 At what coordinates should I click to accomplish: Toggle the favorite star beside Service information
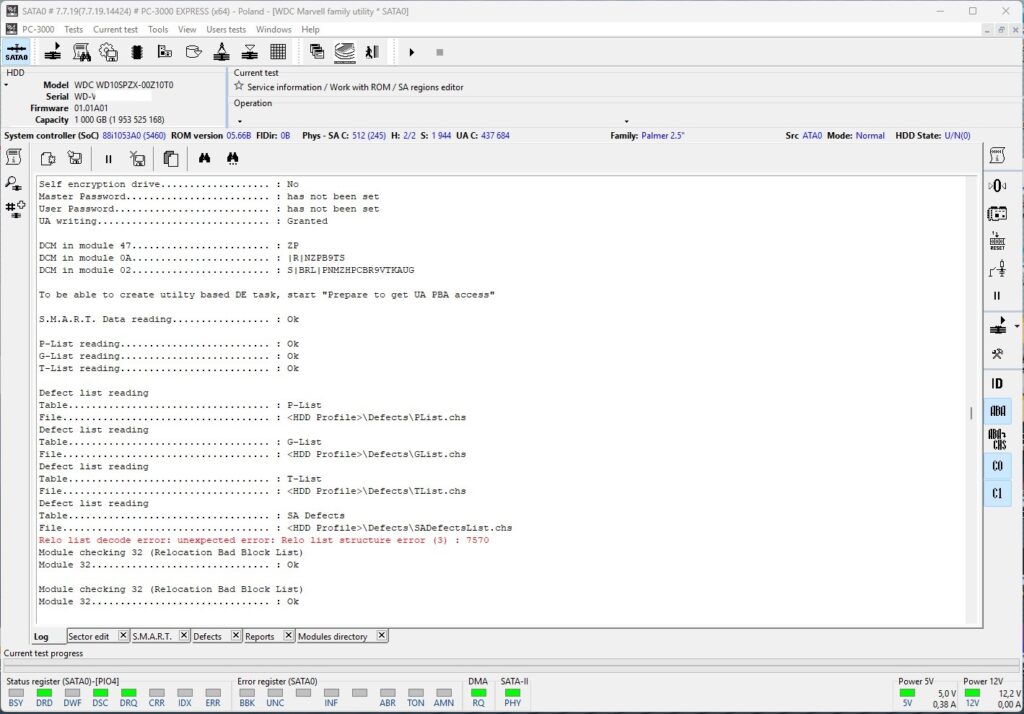tap(239, 86)
